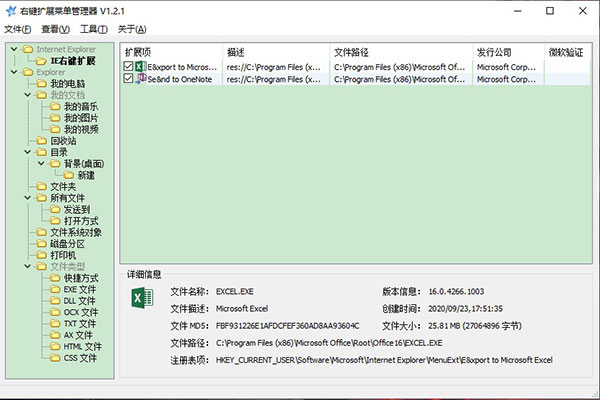The image size is (600, 400).
Task: Select the EXE 文件 tree item
Action: [x=80, y=289]
